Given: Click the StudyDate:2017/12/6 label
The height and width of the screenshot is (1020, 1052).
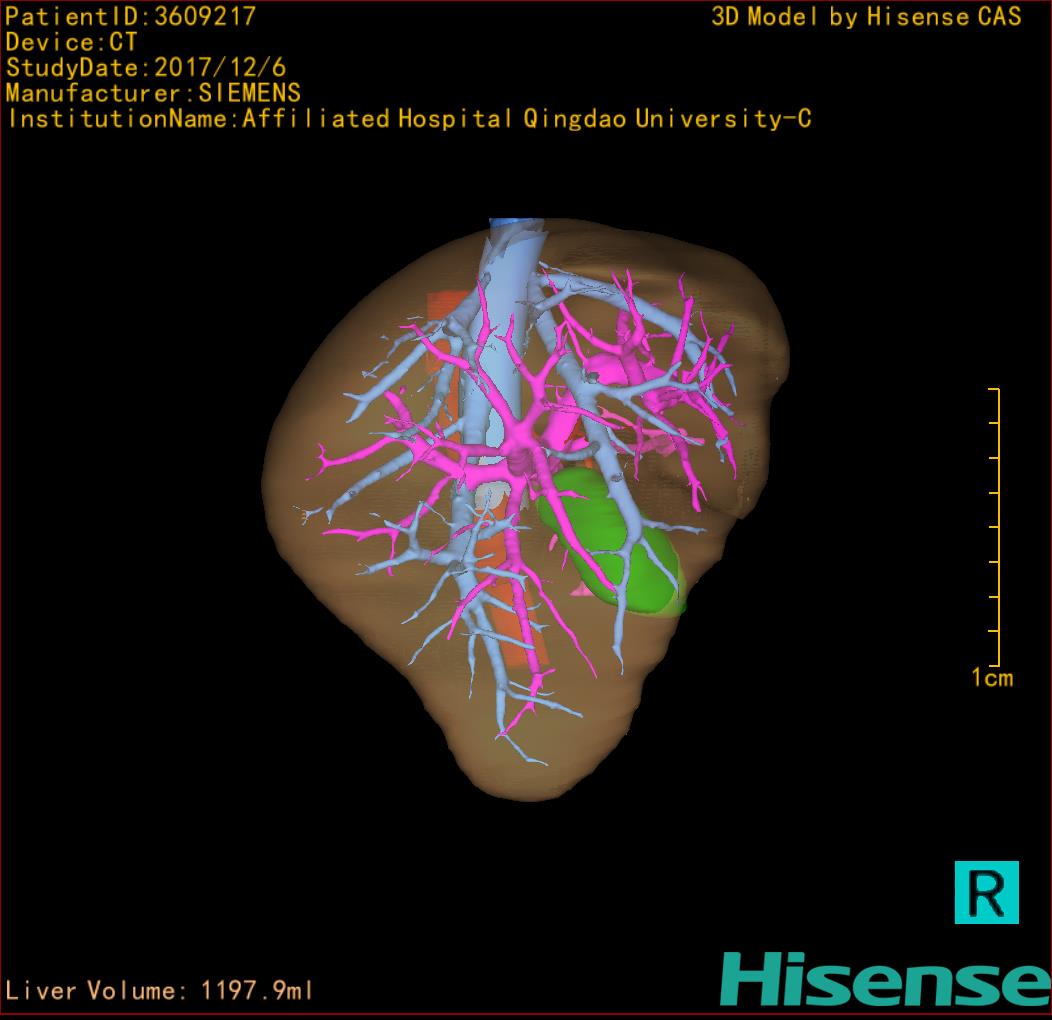Looking at the screenshot, I should 145,68.
